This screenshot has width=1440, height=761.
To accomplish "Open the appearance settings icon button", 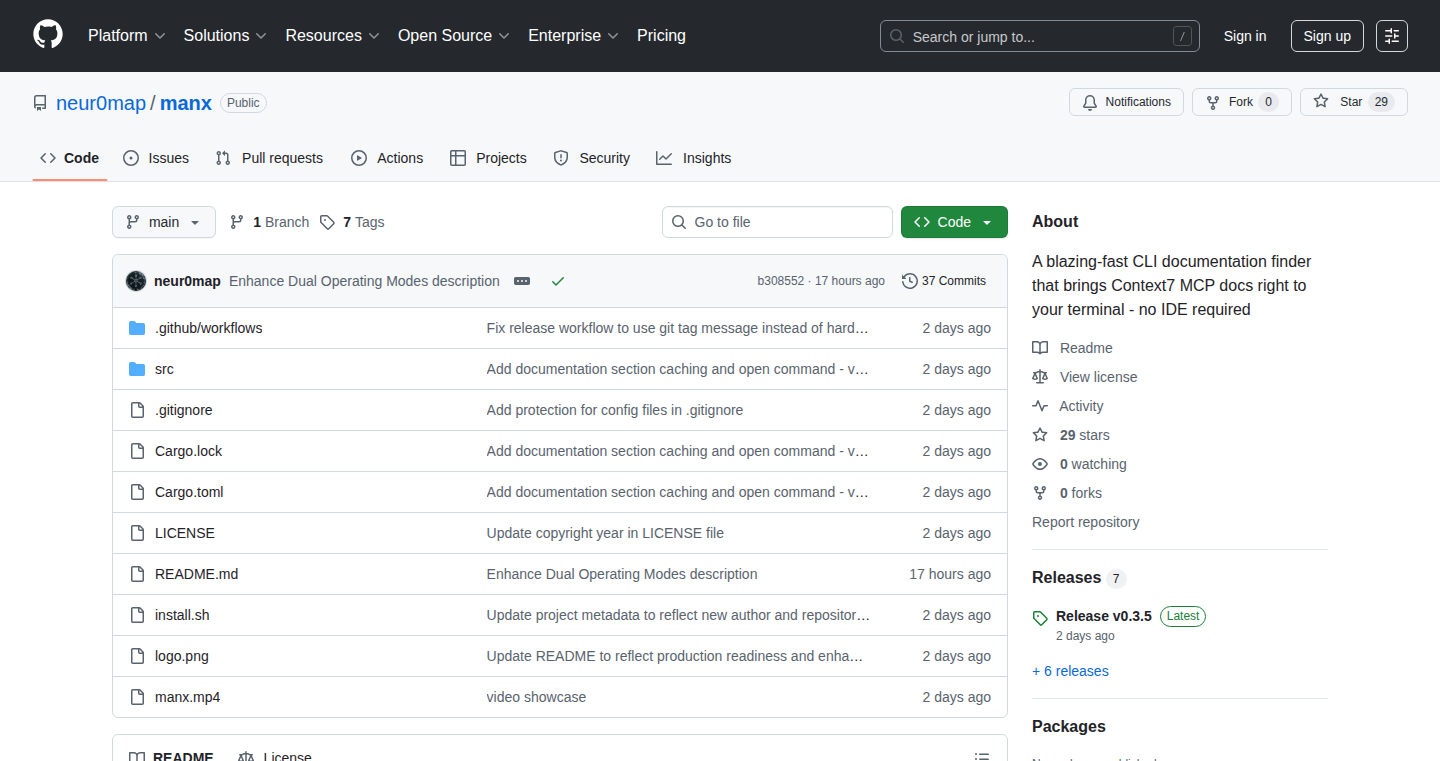I will click(1392, 36).
